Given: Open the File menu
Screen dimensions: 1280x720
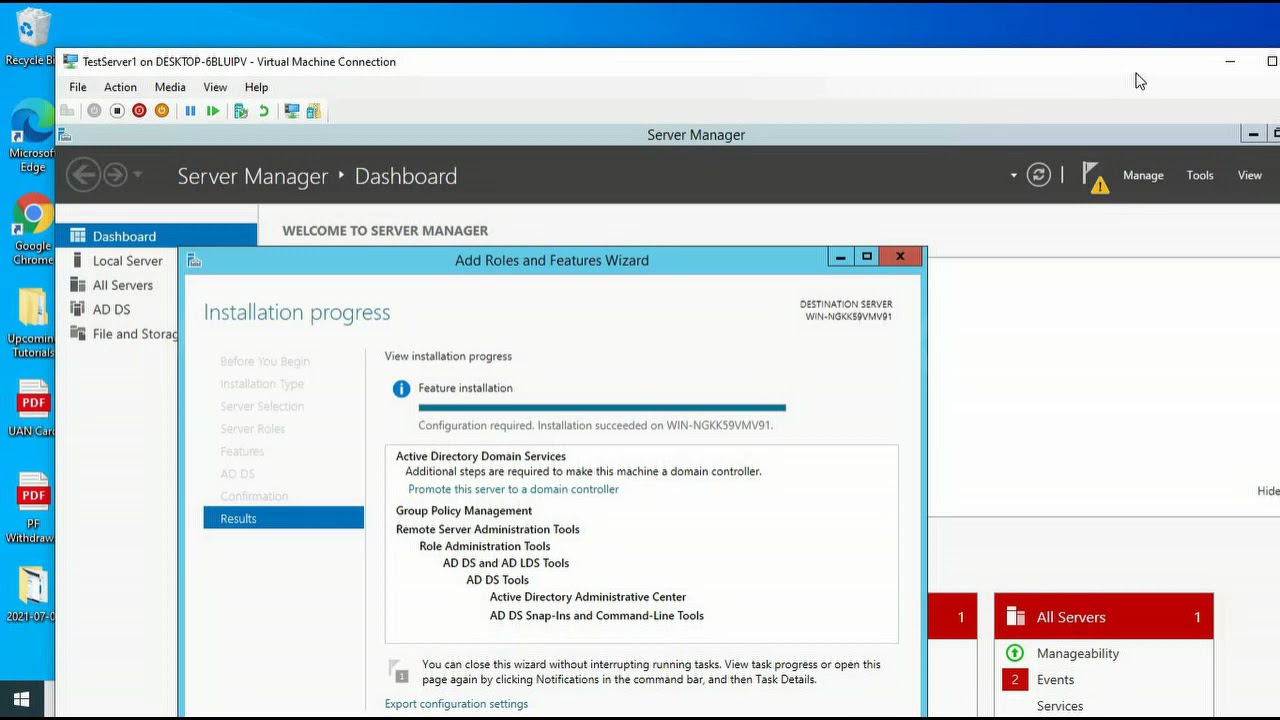Looking at the screenshot, I should [x=78, y=87].
